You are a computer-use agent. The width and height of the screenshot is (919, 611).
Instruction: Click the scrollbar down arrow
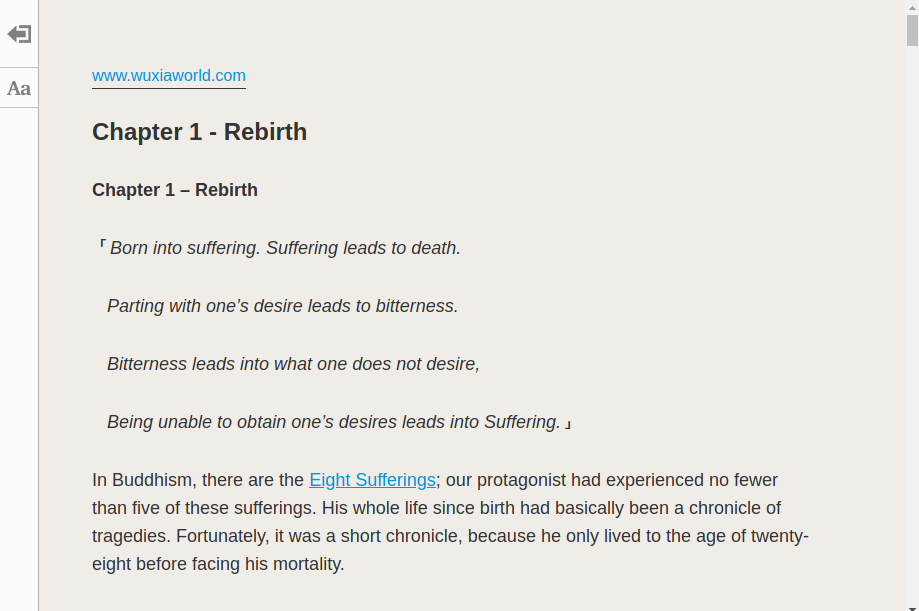[x=912, y=607]
